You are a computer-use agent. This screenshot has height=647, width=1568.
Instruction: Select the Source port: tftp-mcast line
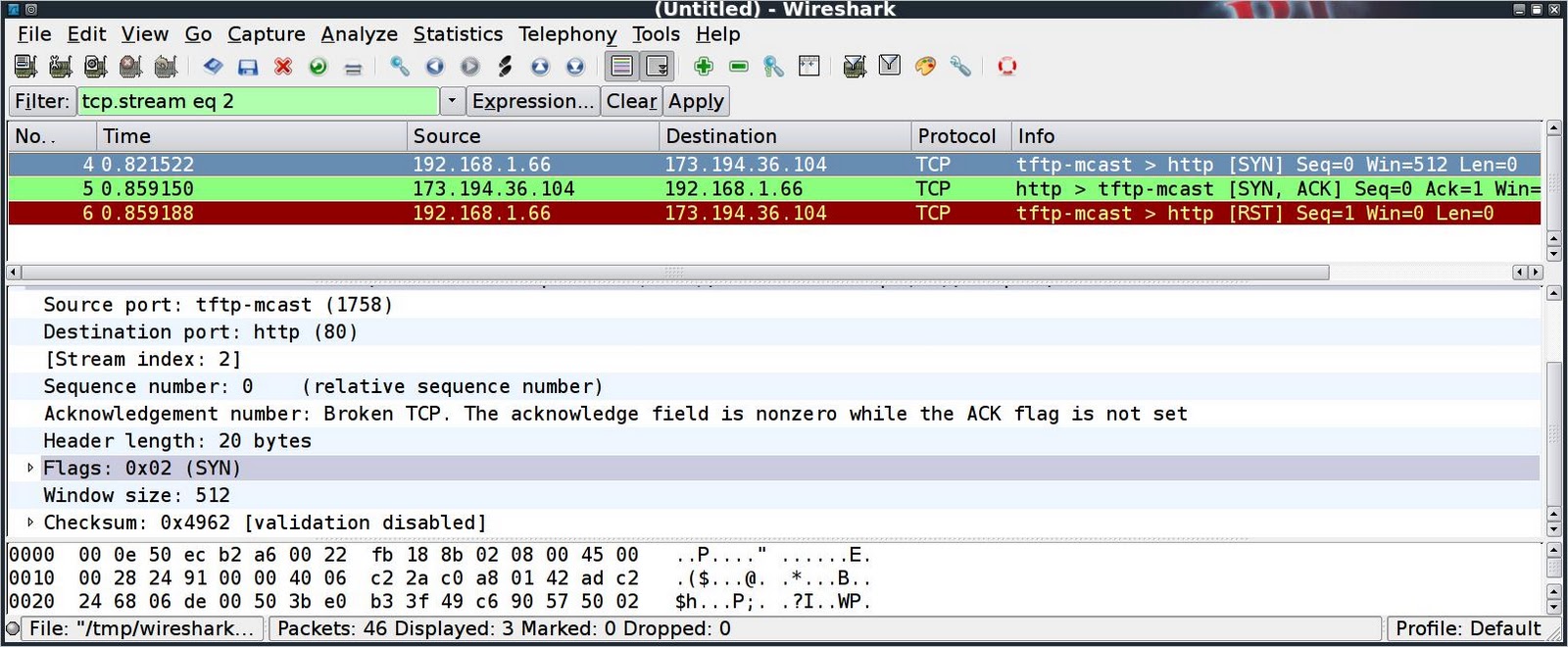[774, 304]
